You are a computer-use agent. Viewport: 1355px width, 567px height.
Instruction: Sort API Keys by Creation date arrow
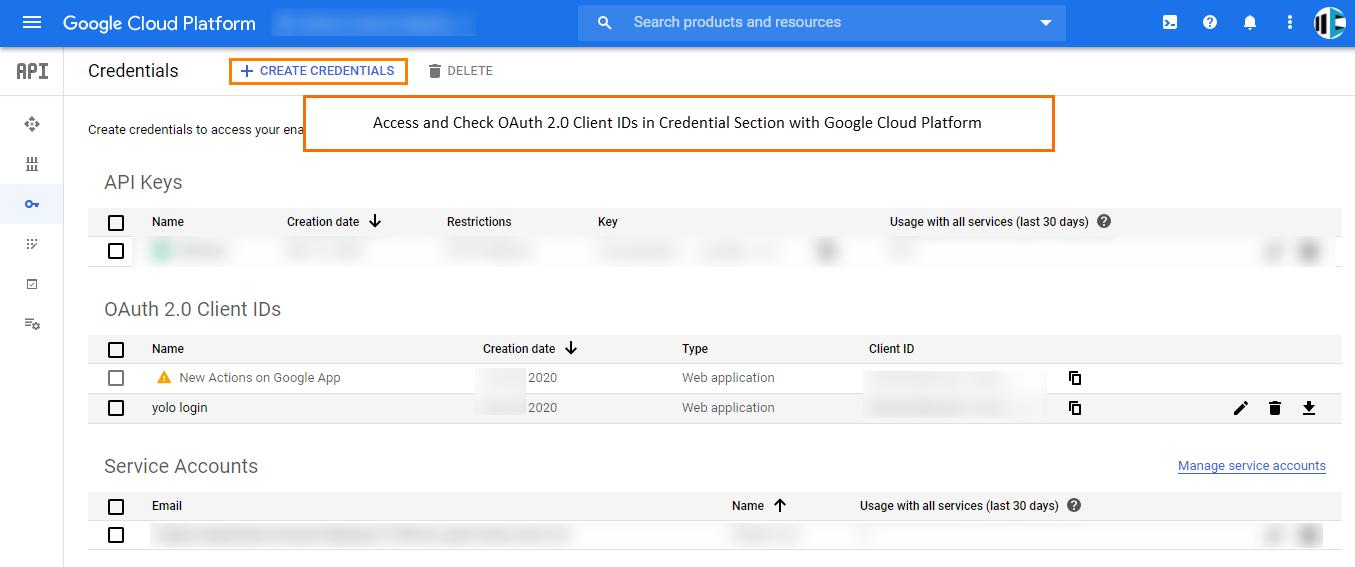[375, 221]
